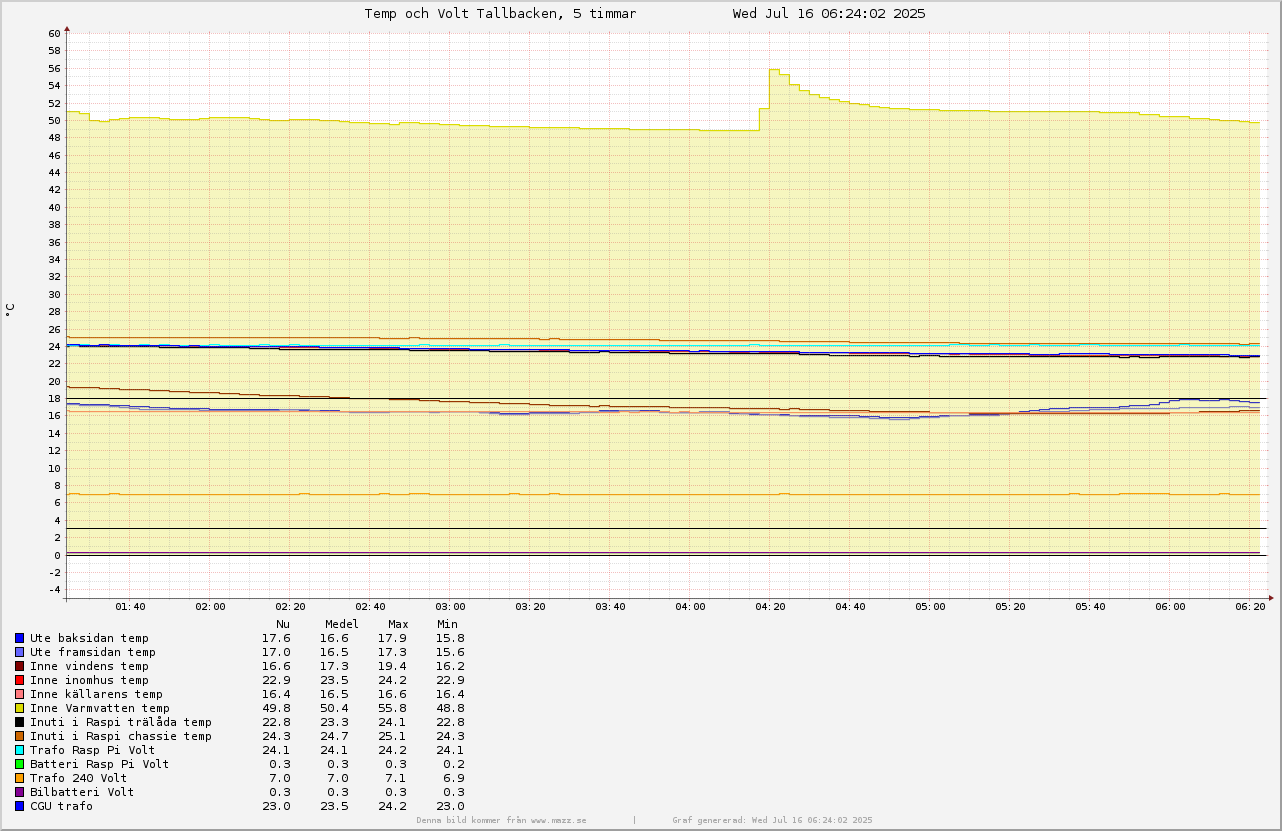The image size is (1282, 831).
Task: Click the 'Medel' column header
Action: coord(342,624)
